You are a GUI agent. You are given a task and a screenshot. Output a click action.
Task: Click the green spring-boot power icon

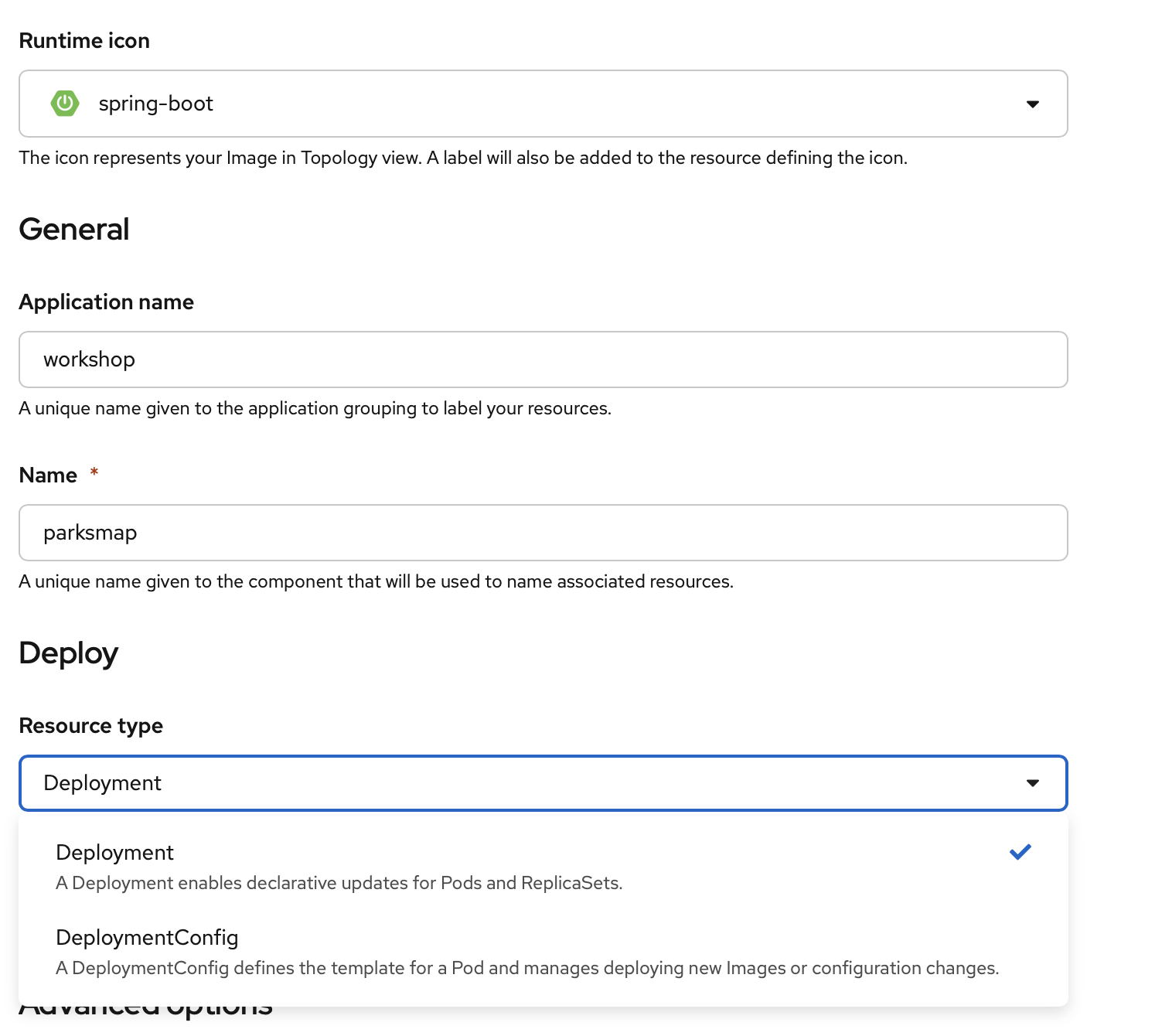click(x=65, y=104)
